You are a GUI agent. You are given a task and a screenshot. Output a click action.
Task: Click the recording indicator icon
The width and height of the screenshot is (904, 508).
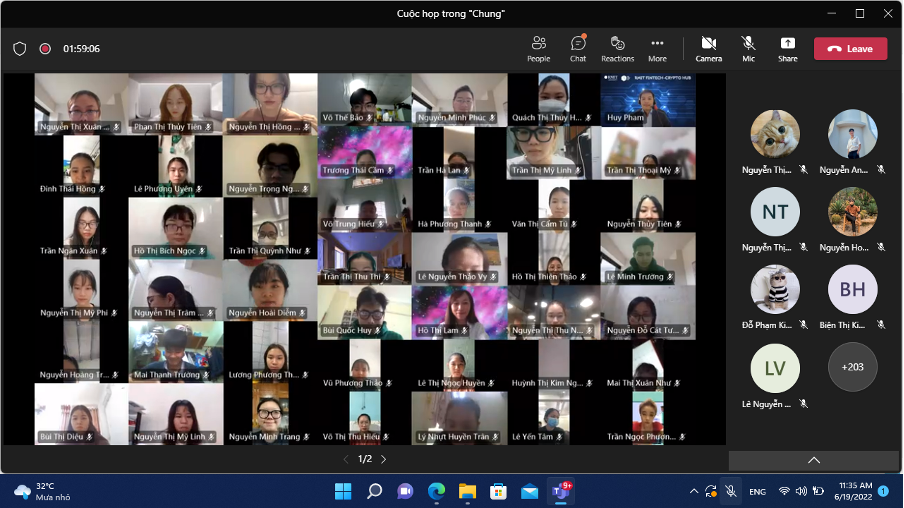(x=45, y=48)
